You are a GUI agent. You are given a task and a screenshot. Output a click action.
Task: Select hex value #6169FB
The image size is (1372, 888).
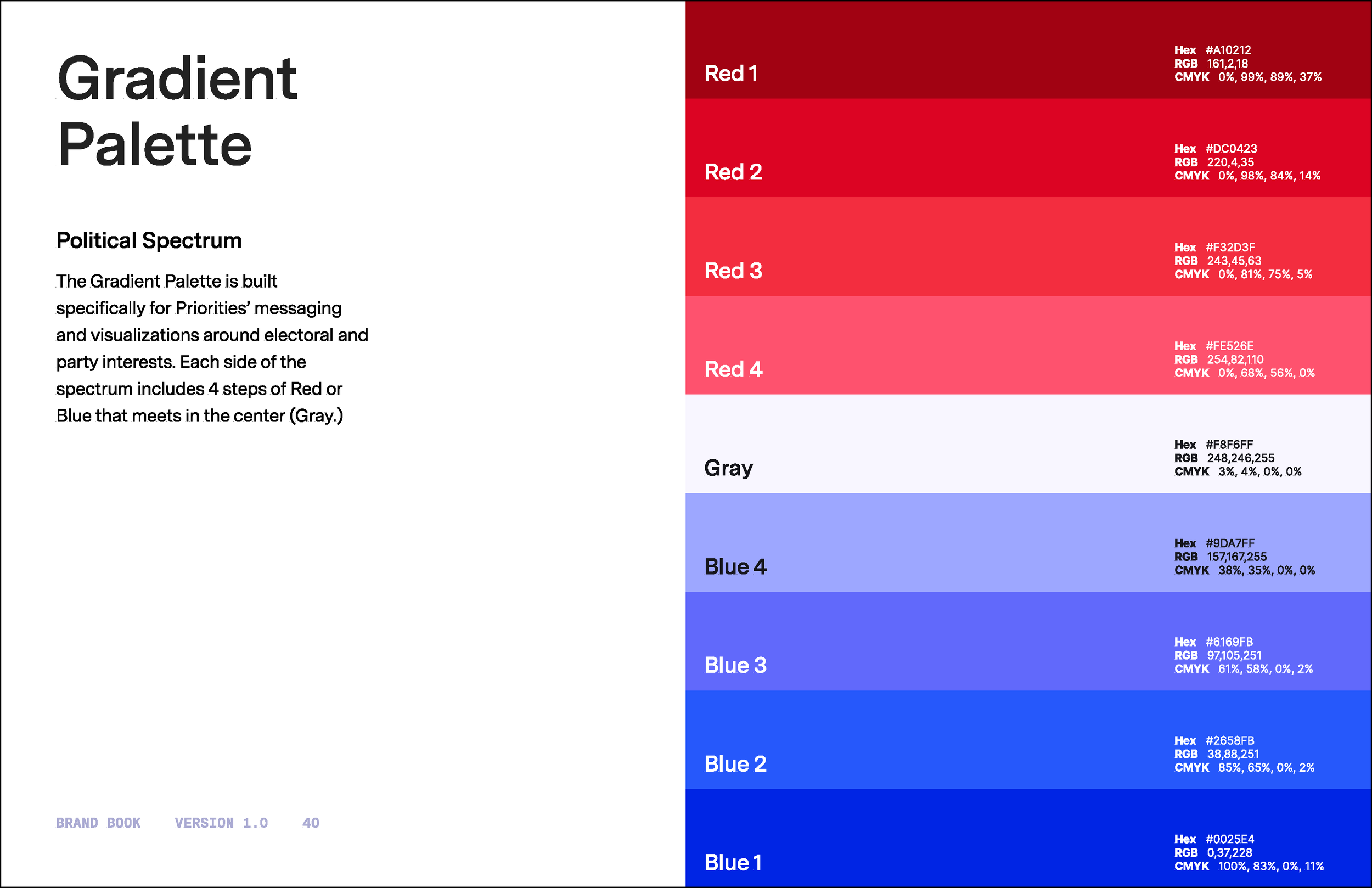pyautogui.click(x=1230, y=642)
